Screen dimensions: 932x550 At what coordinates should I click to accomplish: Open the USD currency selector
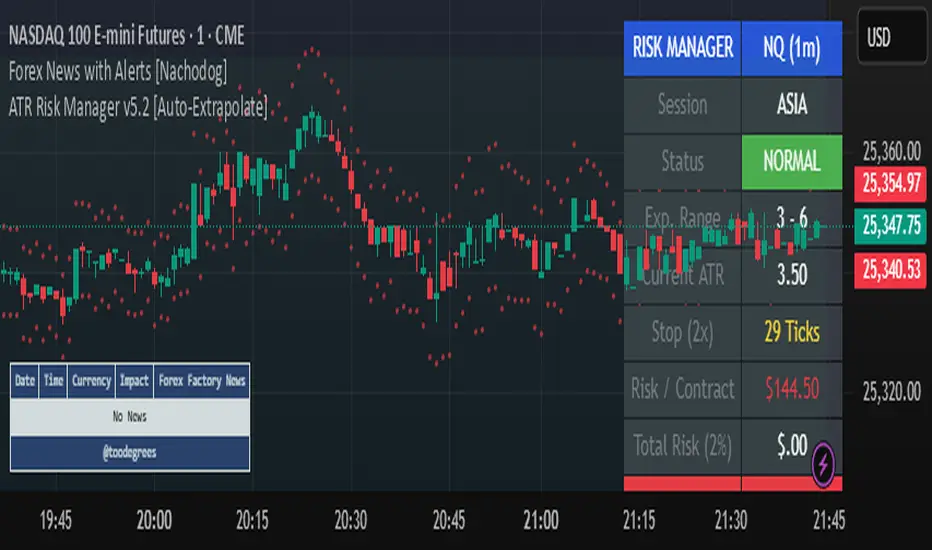point(892,37)
